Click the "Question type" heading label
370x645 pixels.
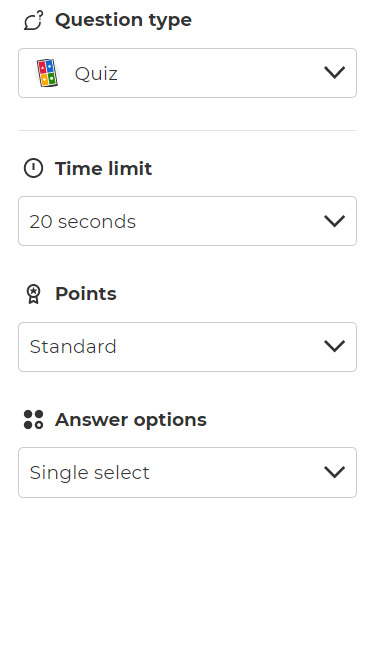tap(123, 20)
